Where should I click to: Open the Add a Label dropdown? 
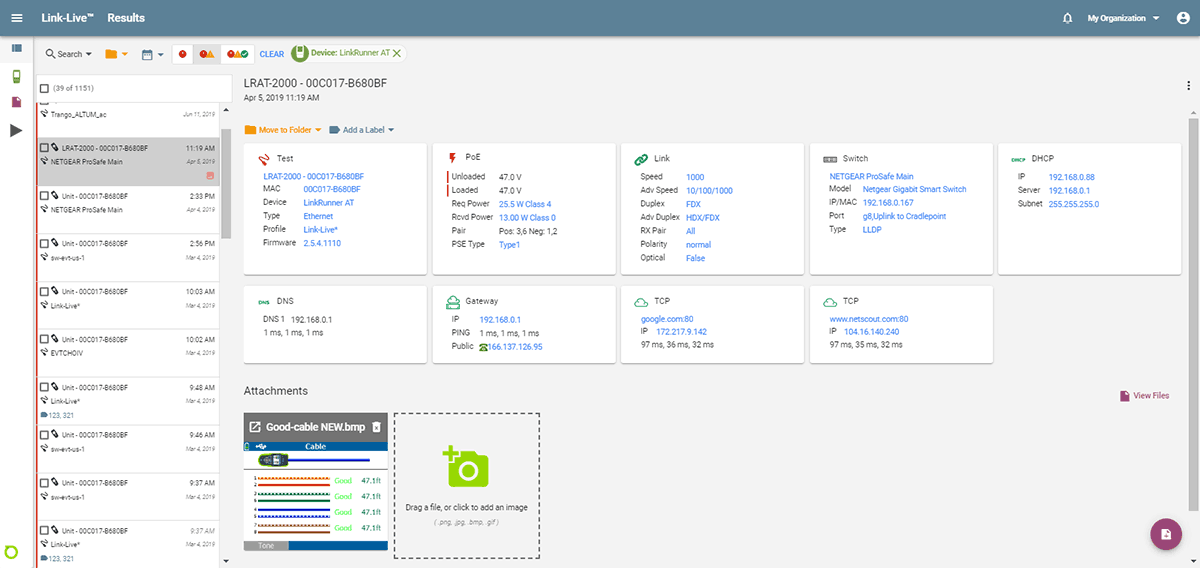pos(361,130)
